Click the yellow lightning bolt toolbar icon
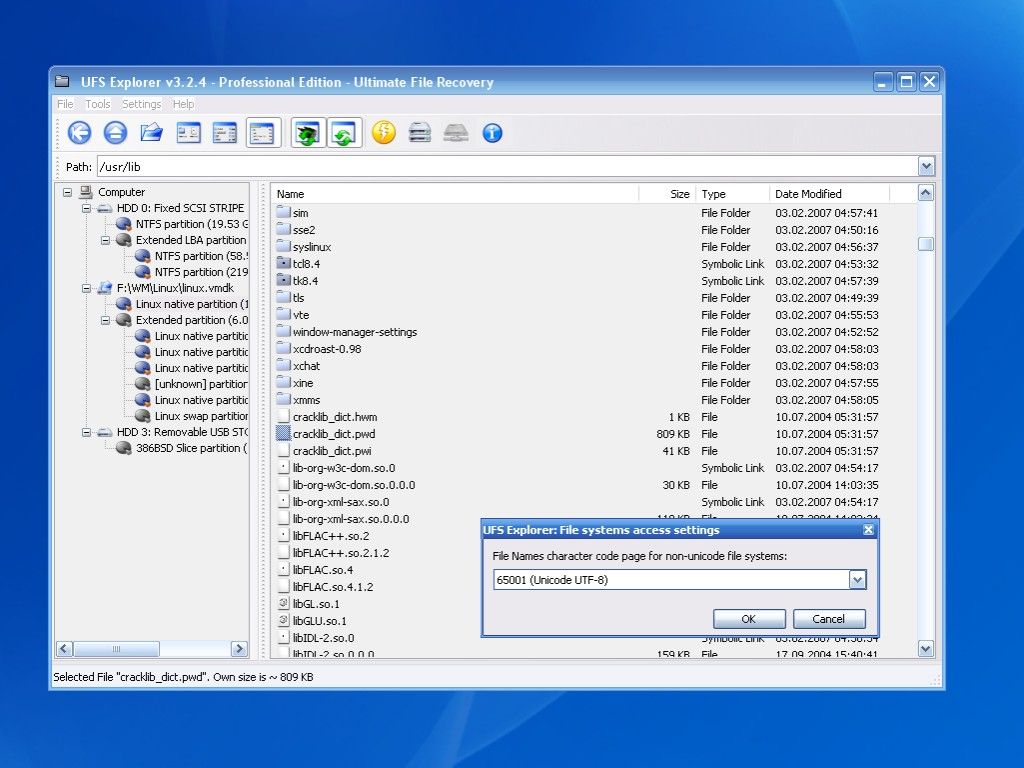This screenshot has width=1024, height=768. 384,133
